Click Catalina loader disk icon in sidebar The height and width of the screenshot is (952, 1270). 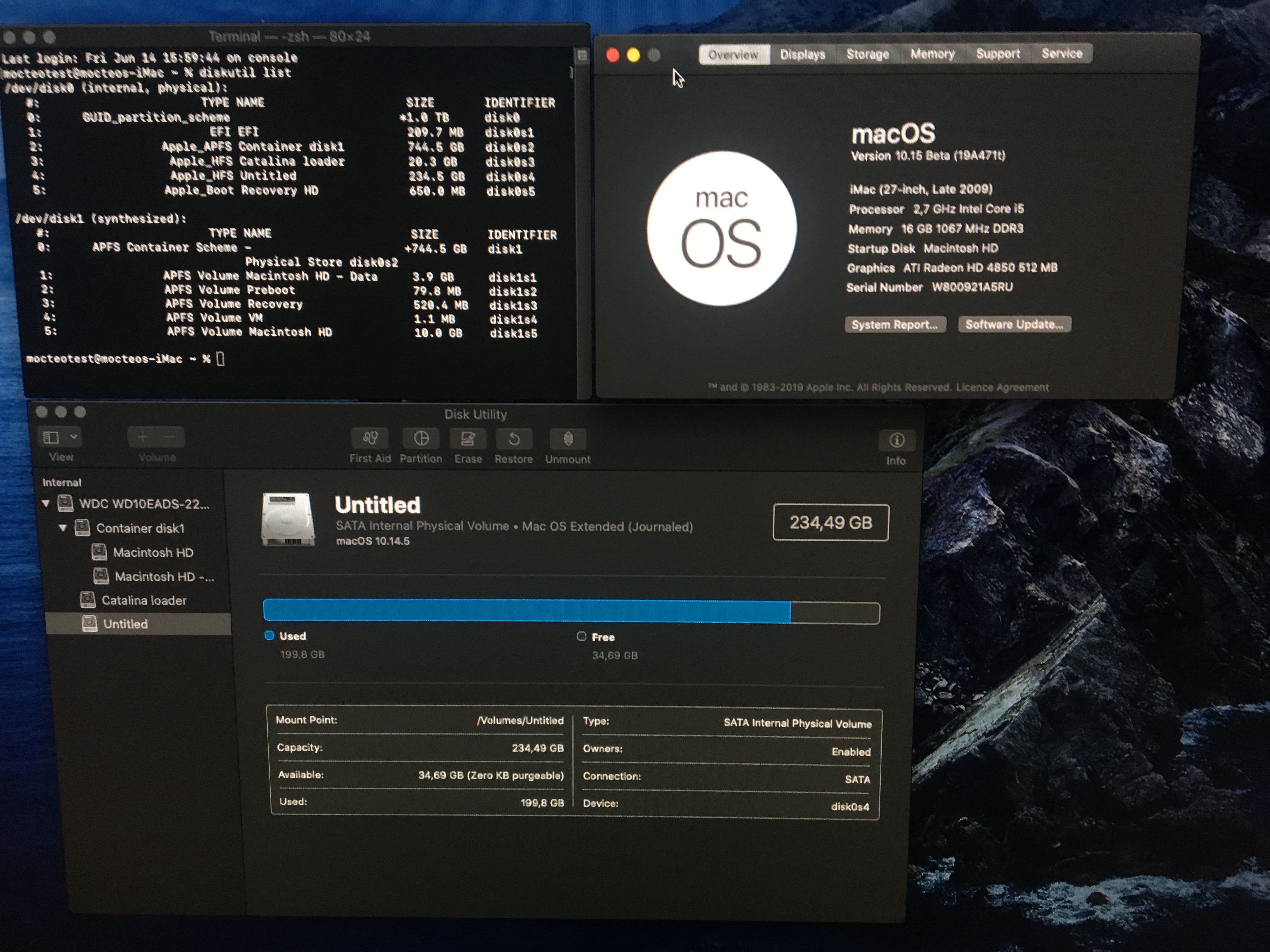coord(88,600)
